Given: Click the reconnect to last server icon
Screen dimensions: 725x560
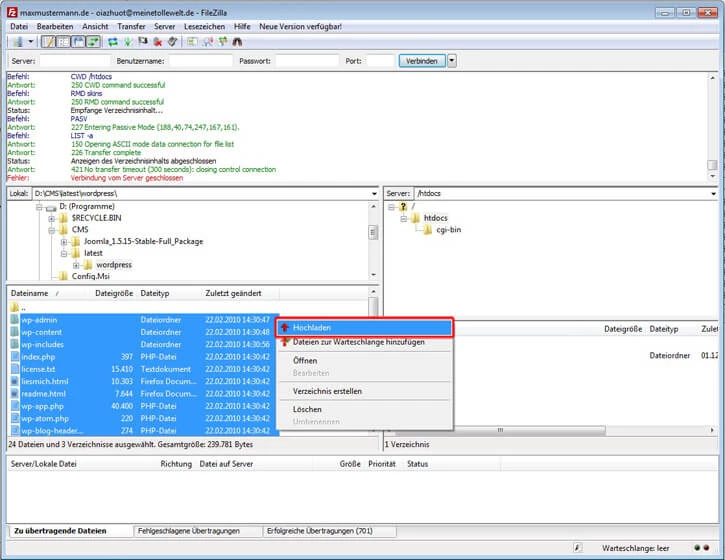Looking at the screenshot, I should point(172,42).
